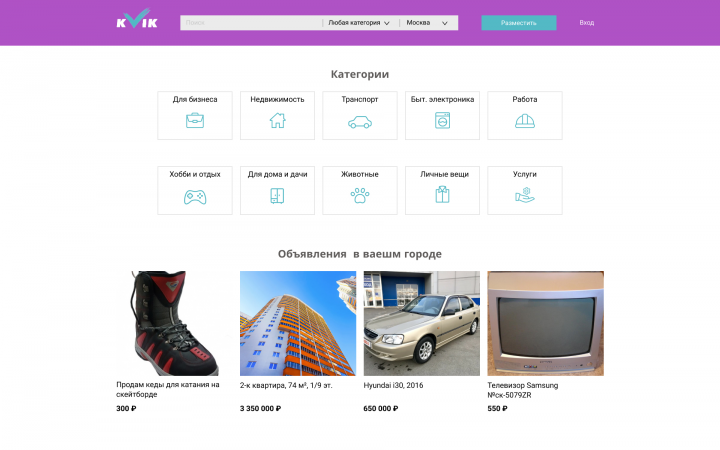Expand the 'Москва' city dropdown
The width and height of the screenshot is (720, 450).
427,22
